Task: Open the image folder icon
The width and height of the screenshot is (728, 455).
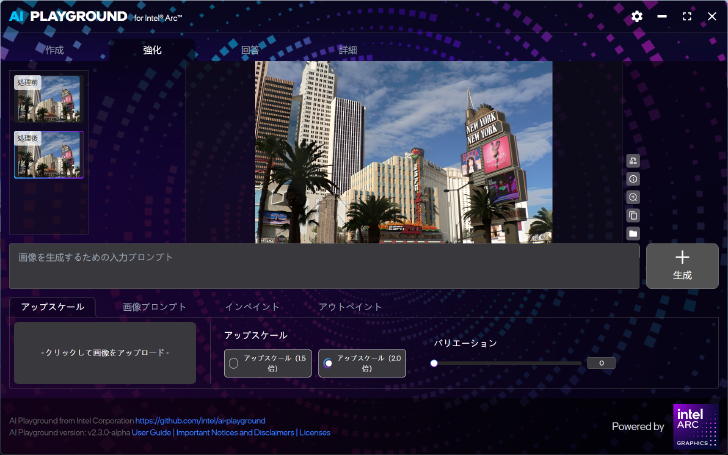Action: point(633,234)
